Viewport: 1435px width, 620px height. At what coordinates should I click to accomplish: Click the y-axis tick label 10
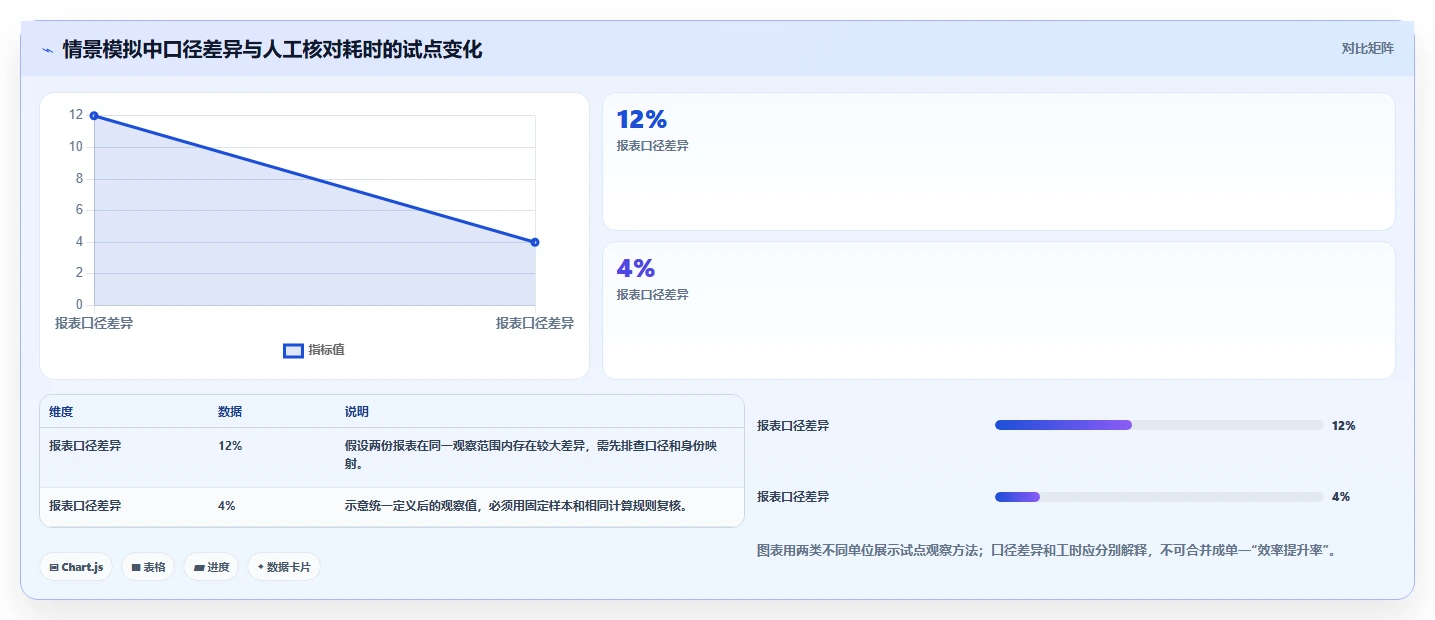(76, 147)
